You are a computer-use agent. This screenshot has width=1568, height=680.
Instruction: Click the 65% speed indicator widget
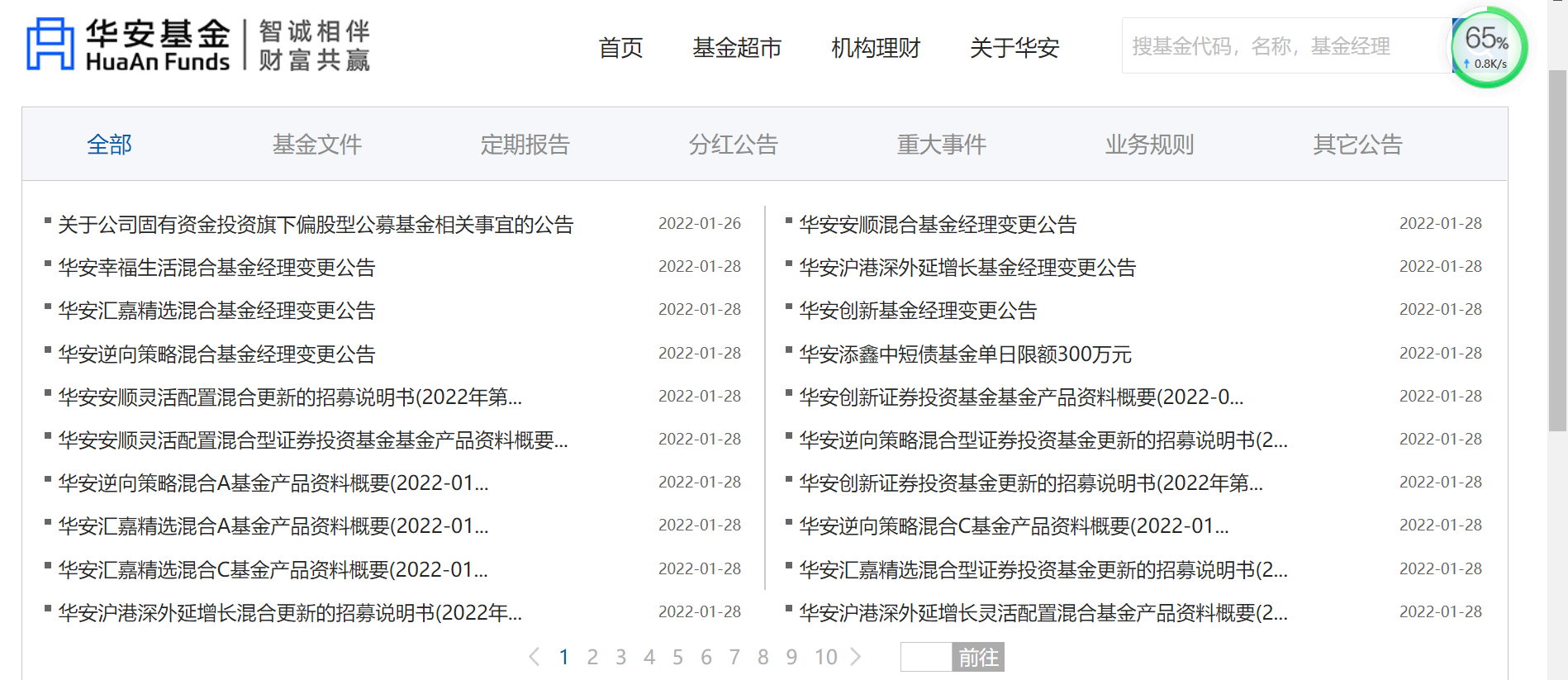coord(1489,47)
